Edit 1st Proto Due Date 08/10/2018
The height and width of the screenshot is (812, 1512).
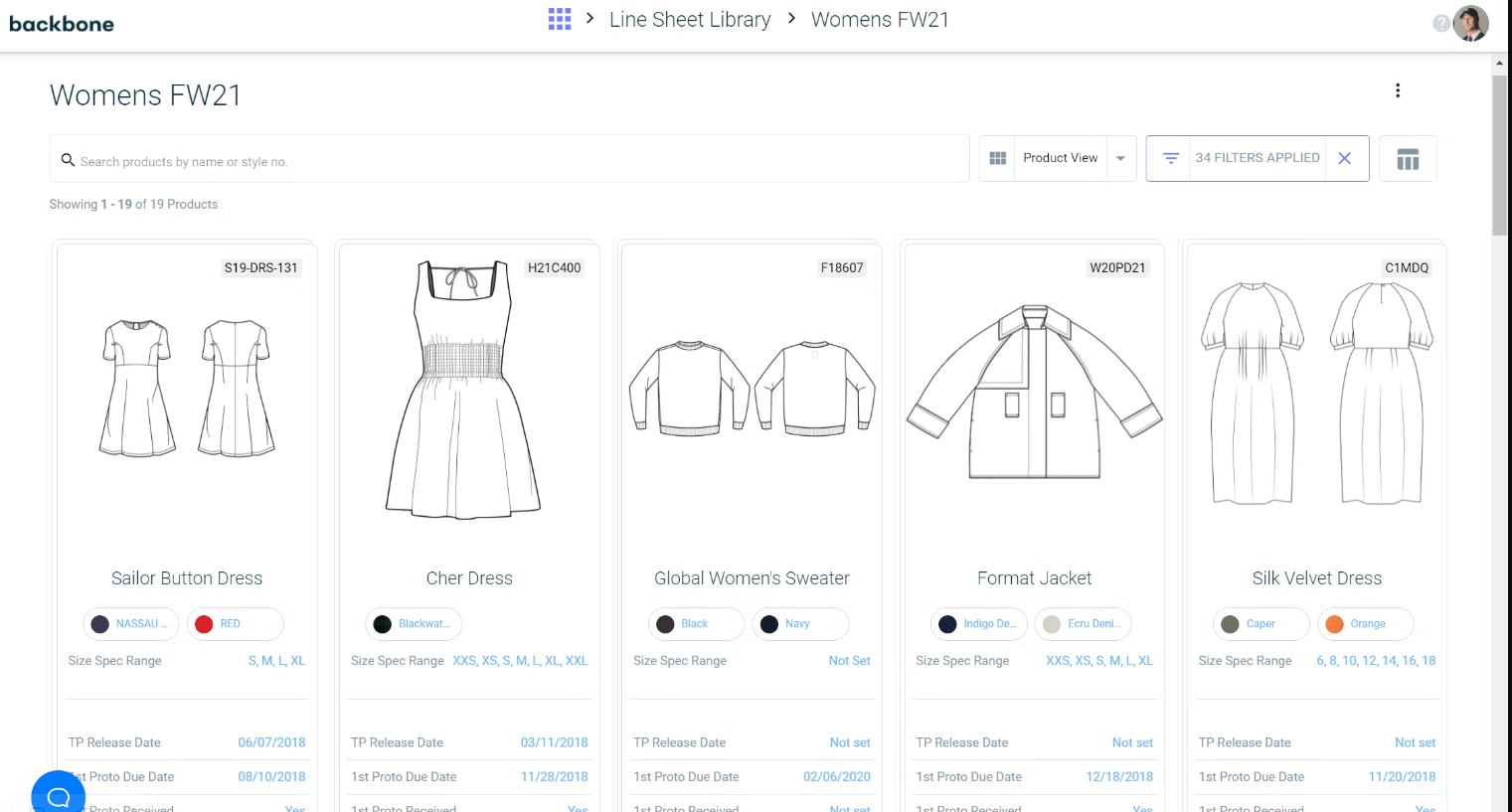pos(271,777)
